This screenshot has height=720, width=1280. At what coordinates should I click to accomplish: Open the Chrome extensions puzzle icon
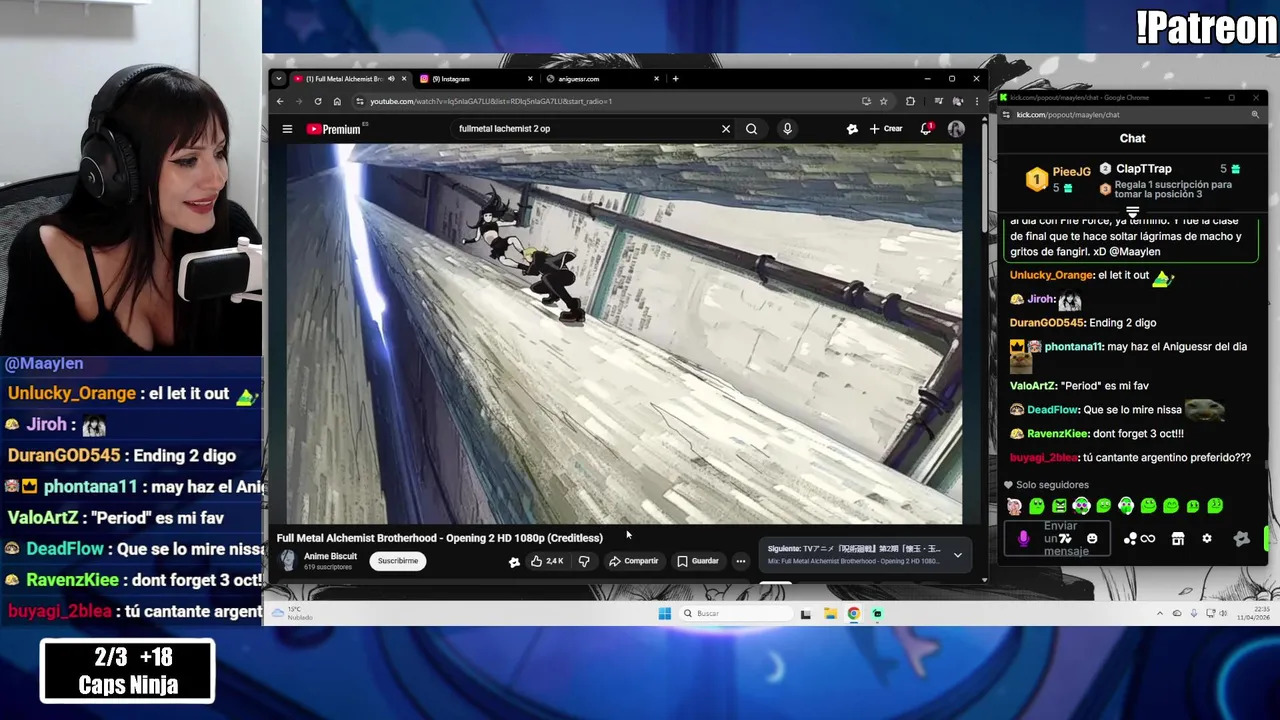(x=910, y=101)
